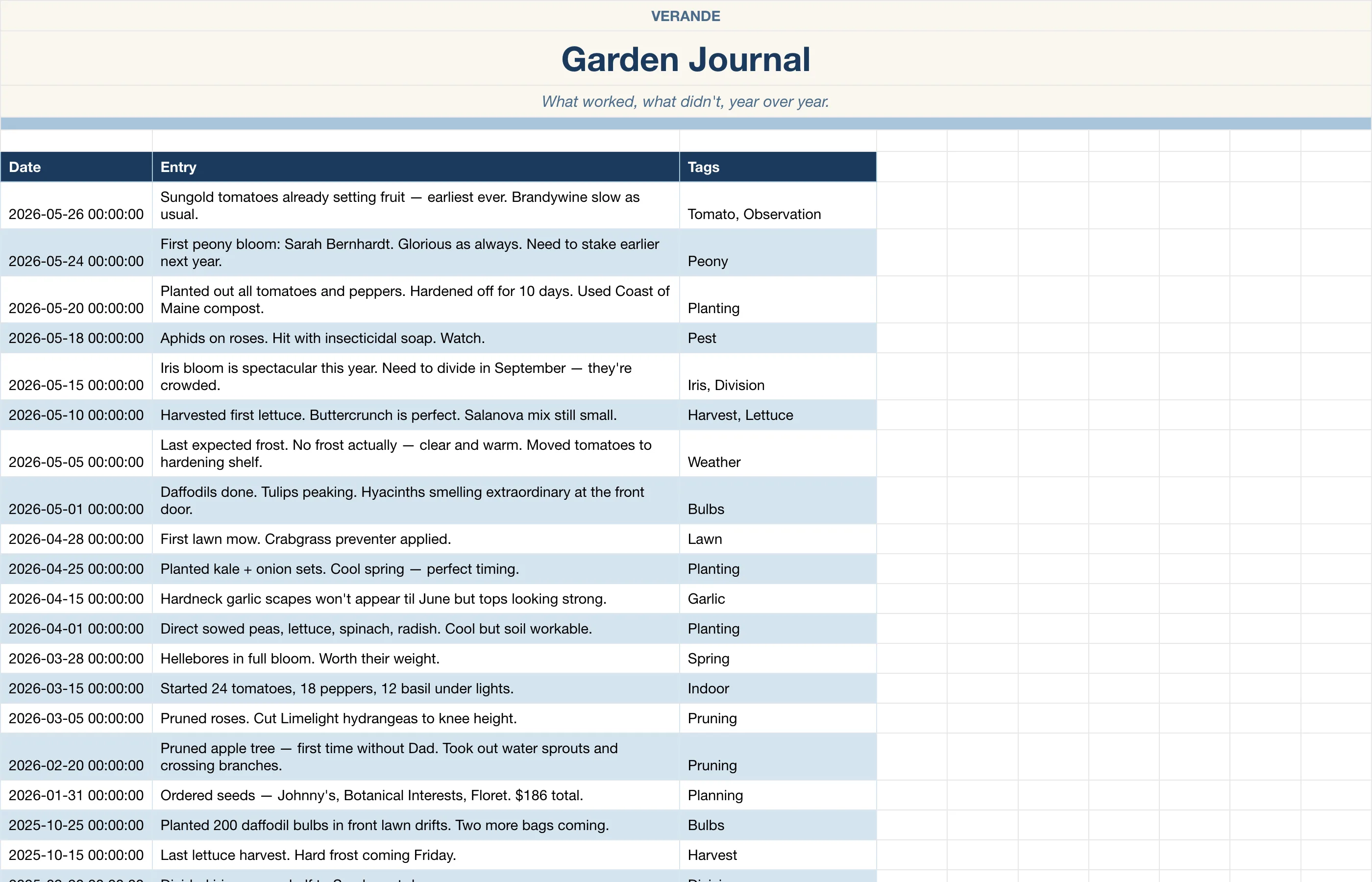Image resolution: width=1372 pixels, height=882 pixels.
Task: Select the subtitle 'What worked, what didn't' cell
Action: (x=686, y=101)
